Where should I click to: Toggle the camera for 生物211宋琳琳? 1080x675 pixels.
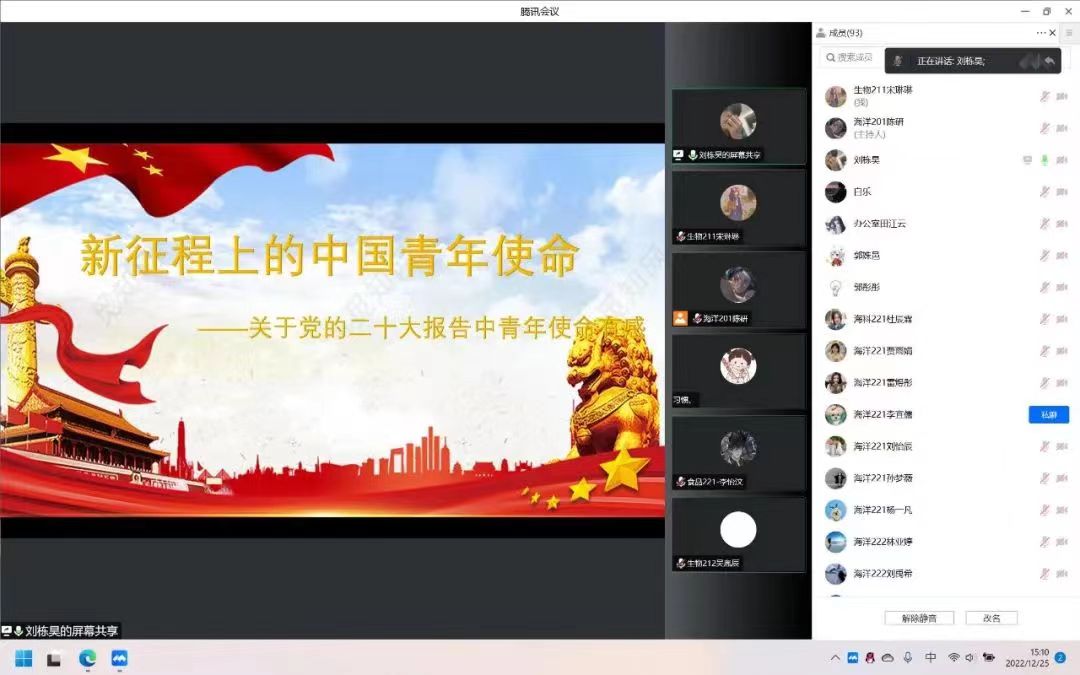tap(1062, 97)
